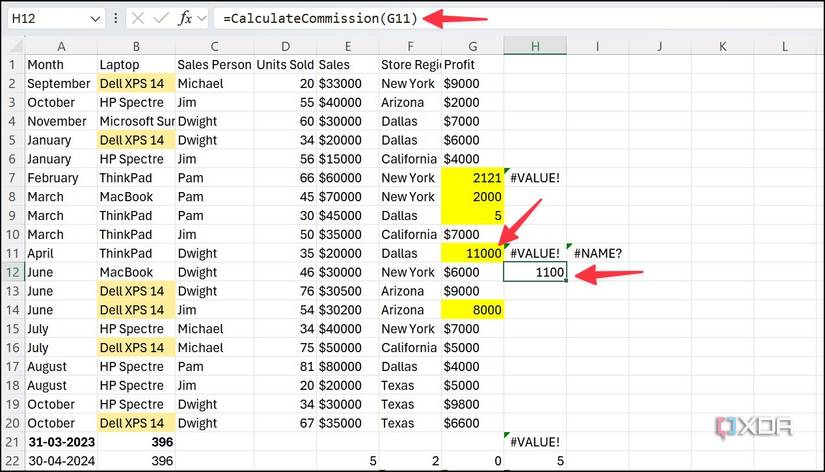The height and width of the screenshot is (472, 825).
Task: Click the Enter checkmark icon in formula bar
Action: [161, 18]
